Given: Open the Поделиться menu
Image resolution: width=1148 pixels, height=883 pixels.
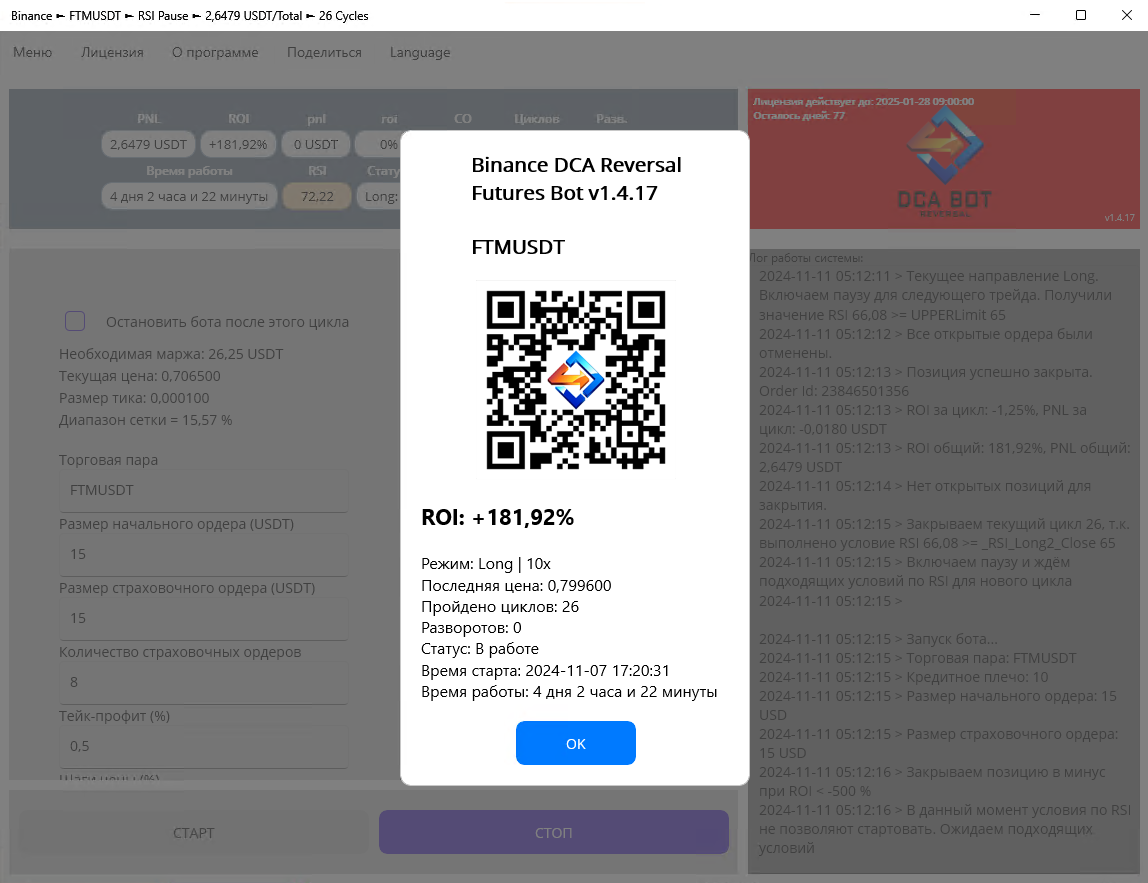Looking at the screenshot, I should pyautogui.click(x=324, y=53).
